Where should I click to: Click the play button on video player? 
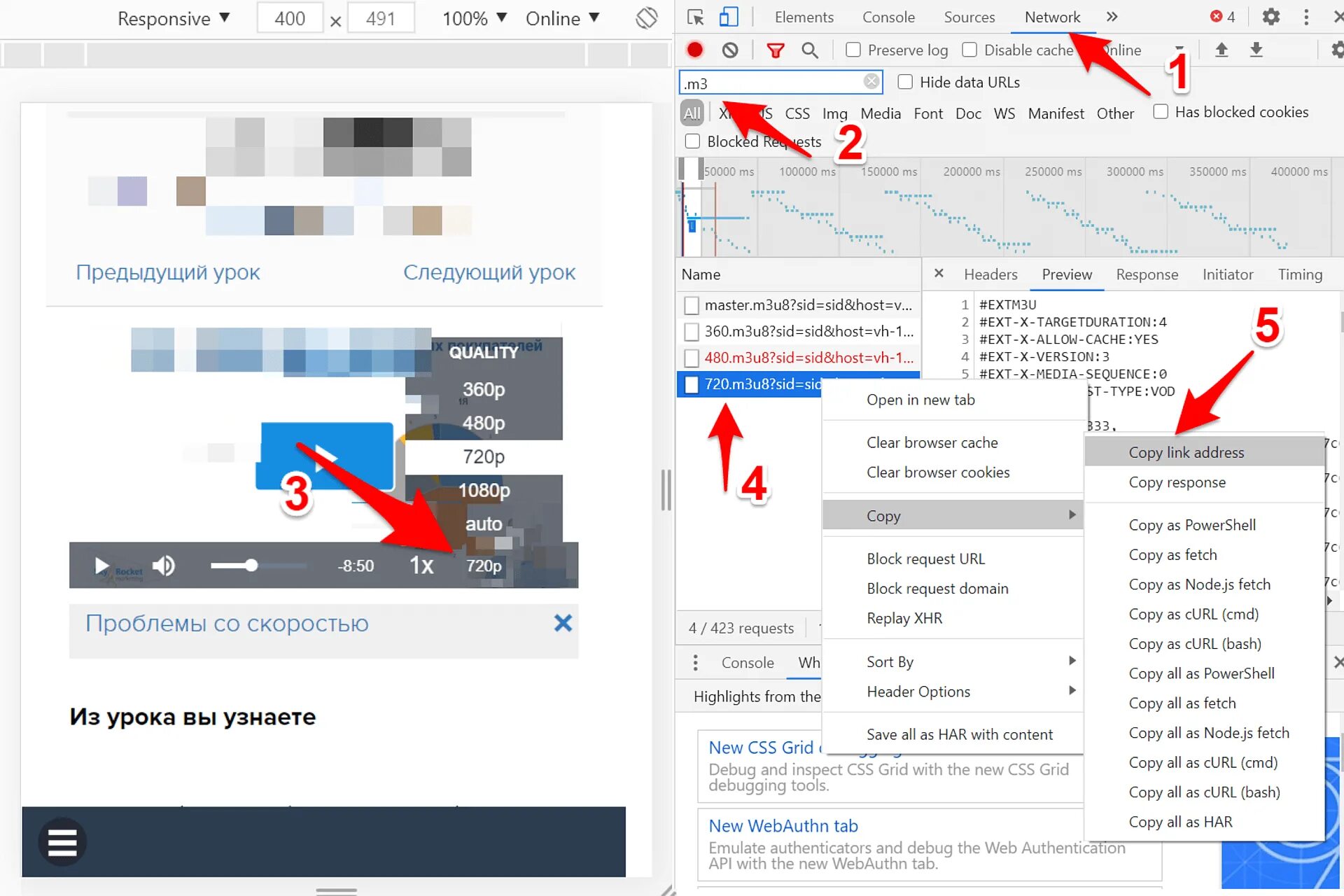[x=100, y=566]
